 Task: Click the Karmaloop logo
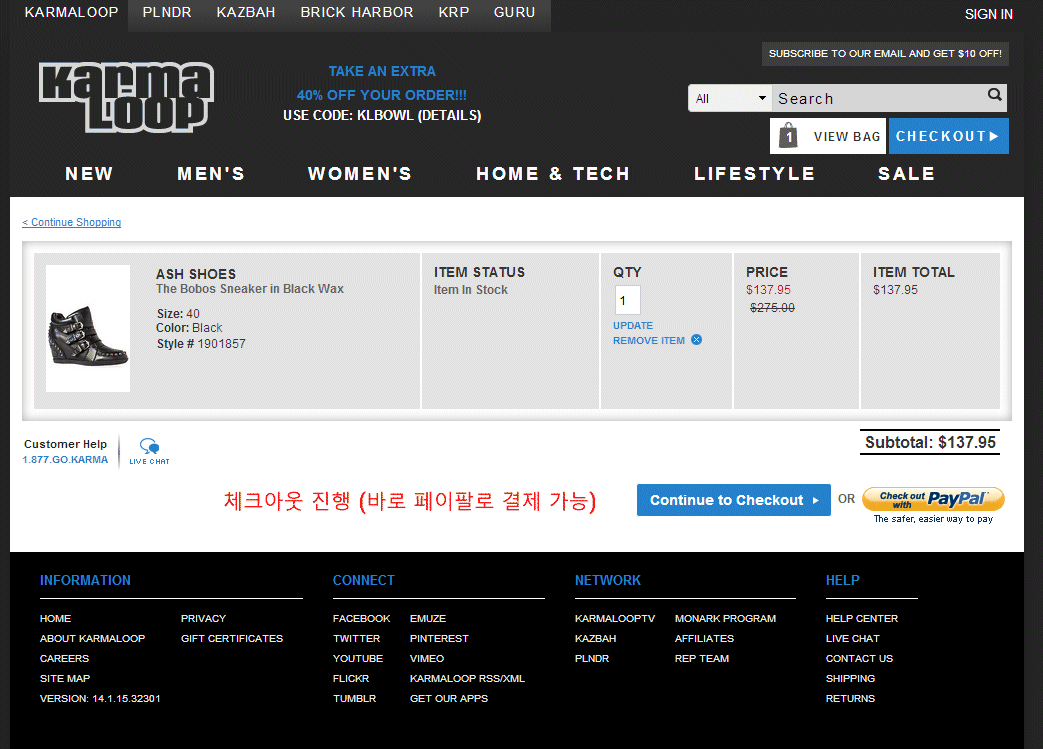(126, 97)
